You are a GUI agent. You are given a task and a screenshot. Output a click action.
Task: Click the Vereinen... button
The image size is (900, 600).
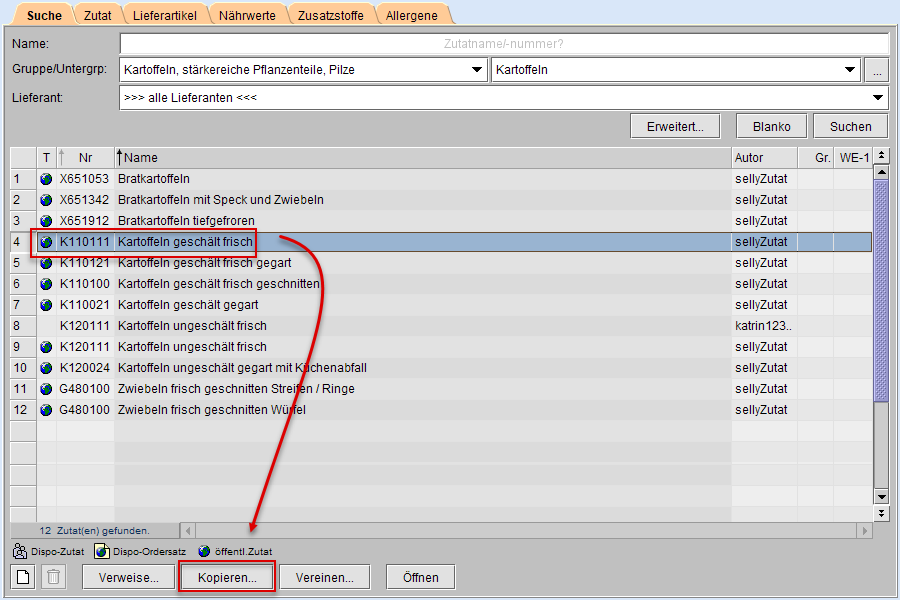pos(325,577)
